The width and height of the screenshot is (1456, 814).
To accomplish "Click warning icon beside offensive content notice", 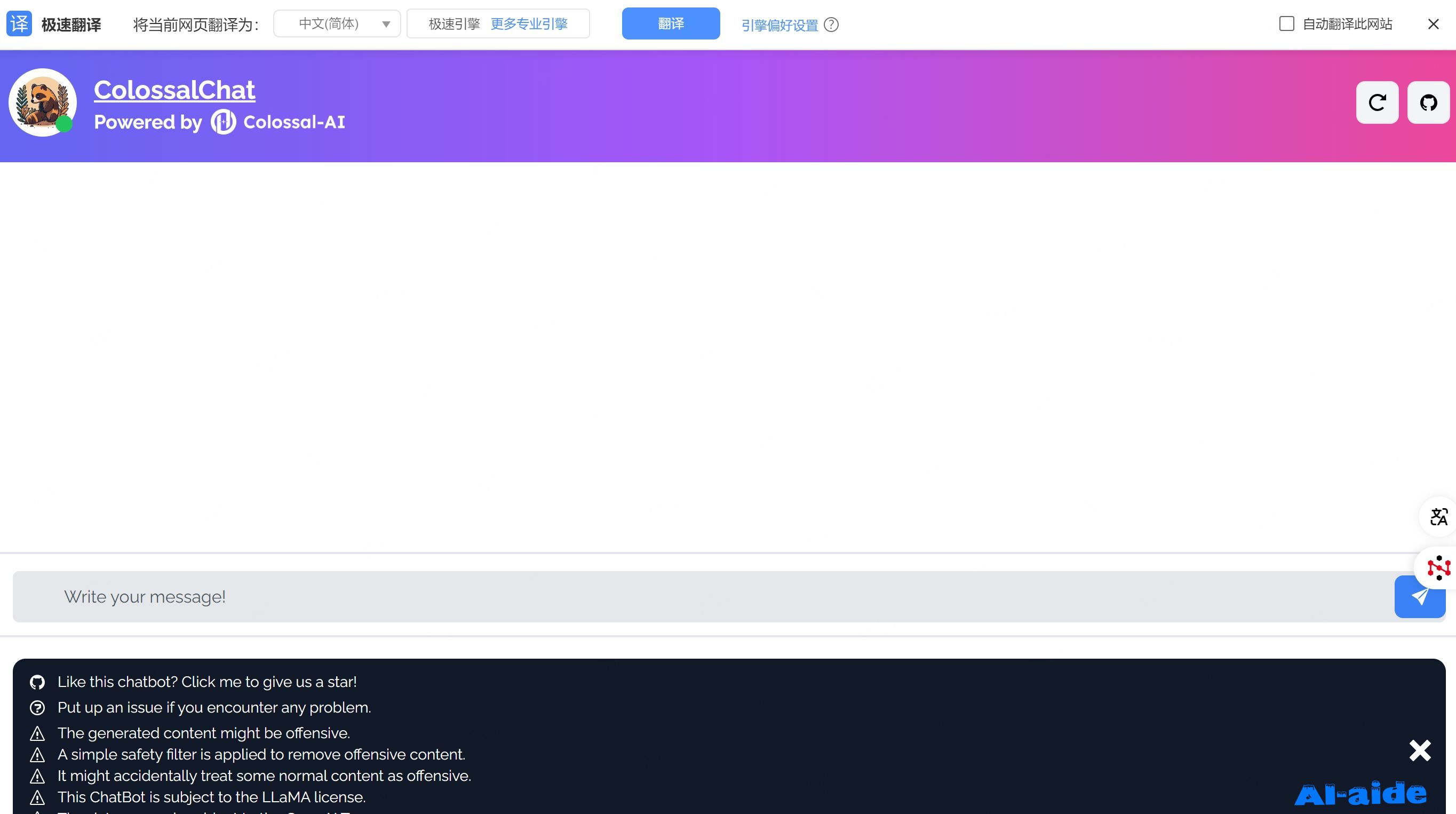I will pyautogui.click(x=37, y=734).
